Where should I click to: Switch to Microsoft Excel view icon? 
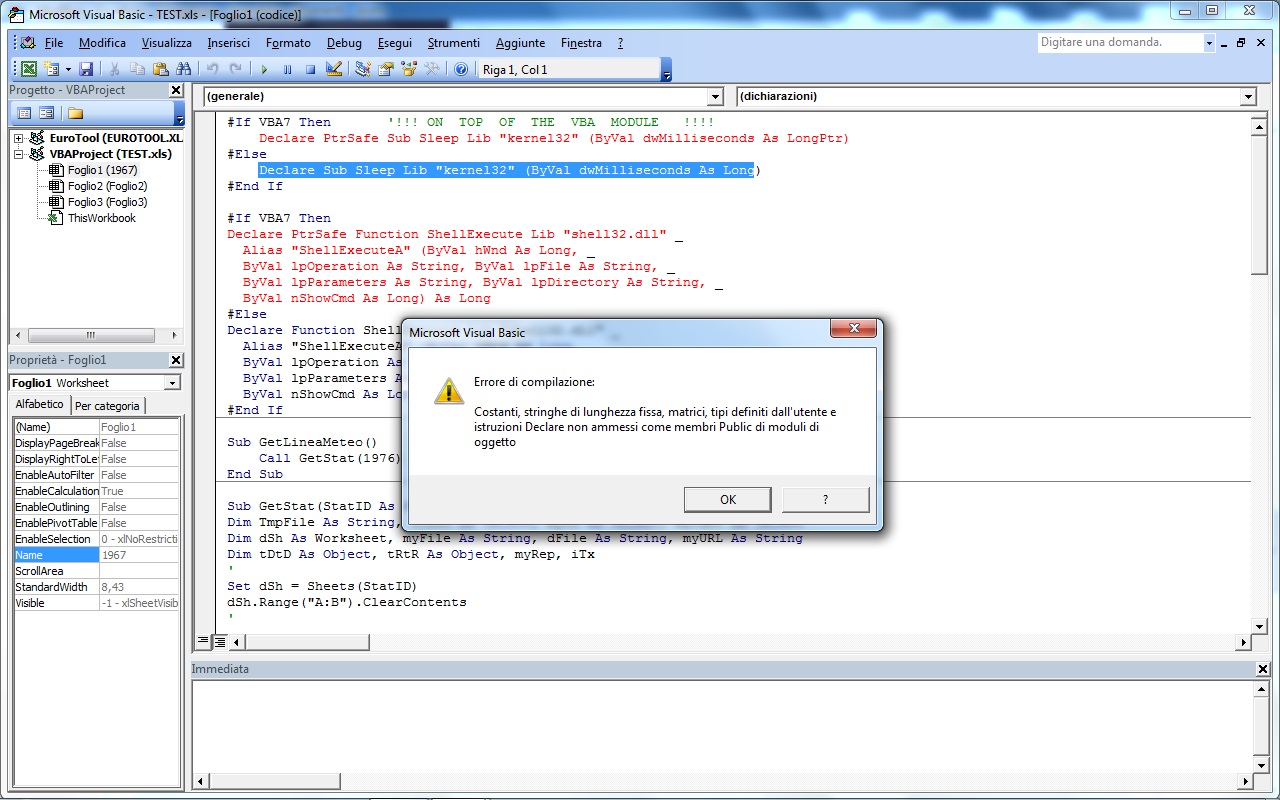point(29,69)
